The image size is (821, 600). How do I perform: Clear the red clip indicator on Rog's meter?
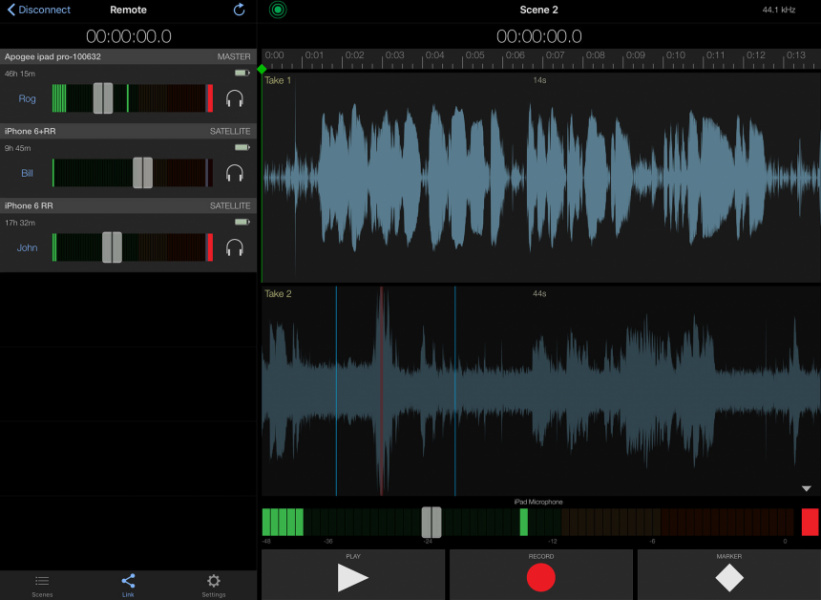pos(209,98)
